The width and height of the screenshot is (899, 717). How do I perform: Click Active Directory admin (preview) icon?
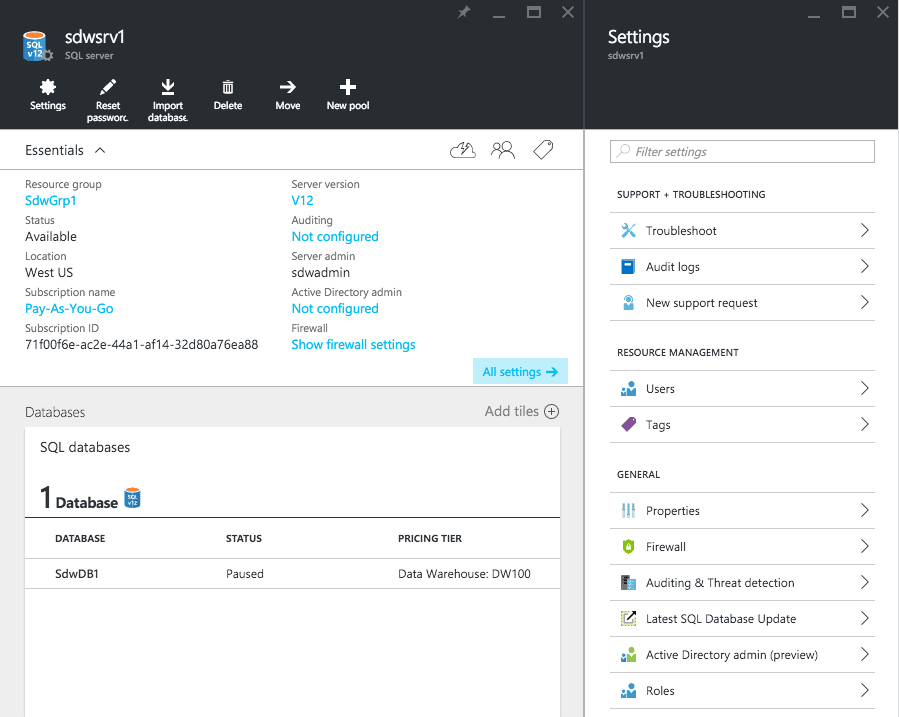pyautogui.click(x=628, y=655)
